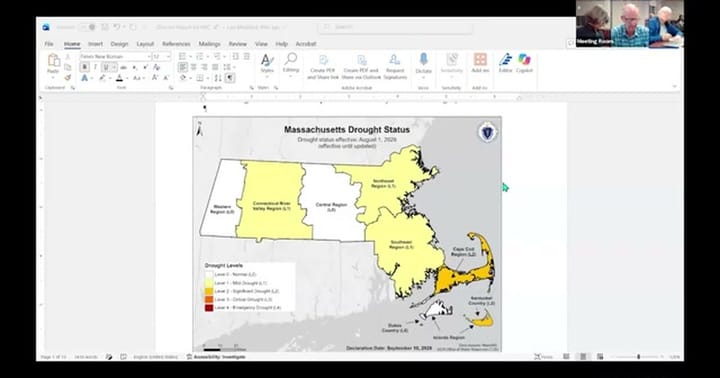This screenshot has width=720, height=378.
Task: Click in the title bar Search box
Action: coord(396,27)
